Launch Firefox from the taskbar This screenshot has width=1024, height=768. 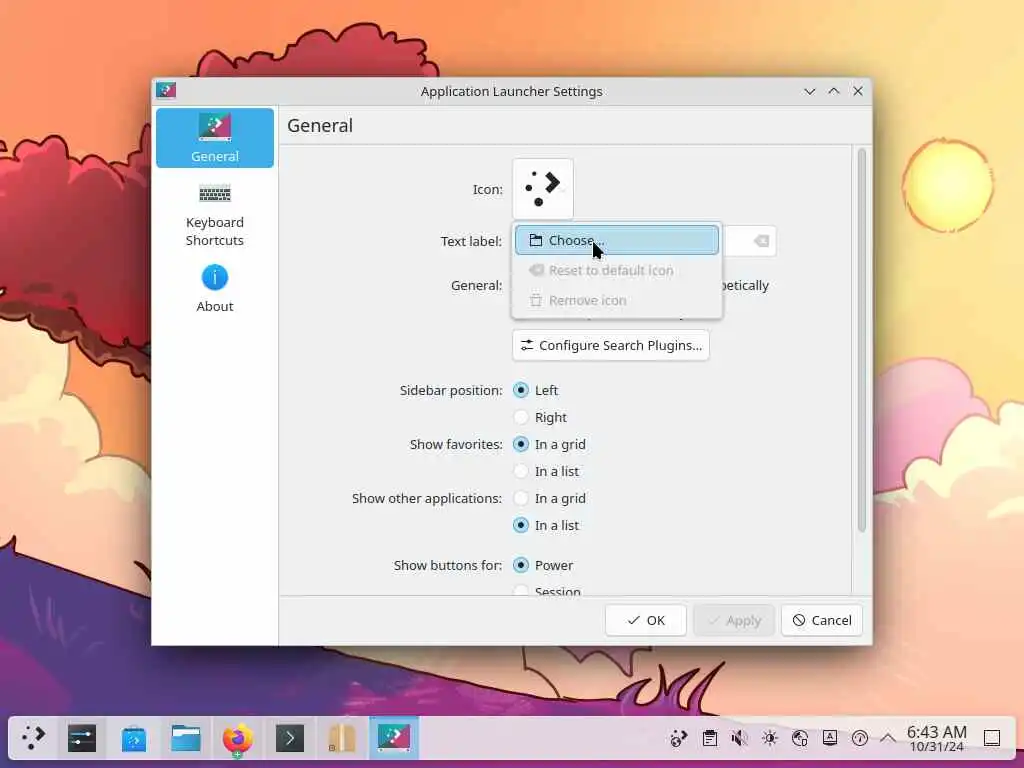coord(238,738)
